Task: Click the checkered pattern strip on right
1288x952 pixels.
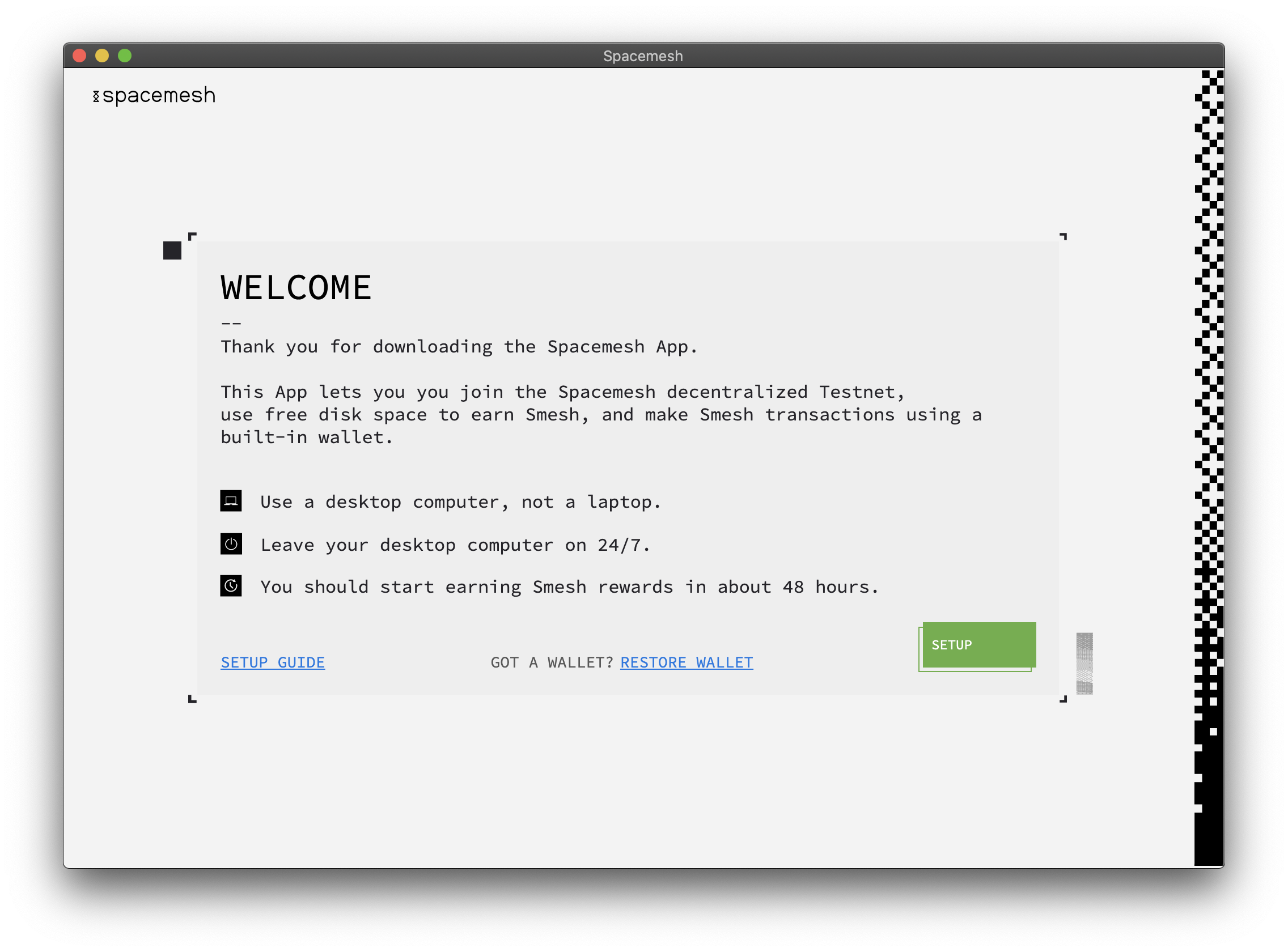Action: click(1209, 403)
